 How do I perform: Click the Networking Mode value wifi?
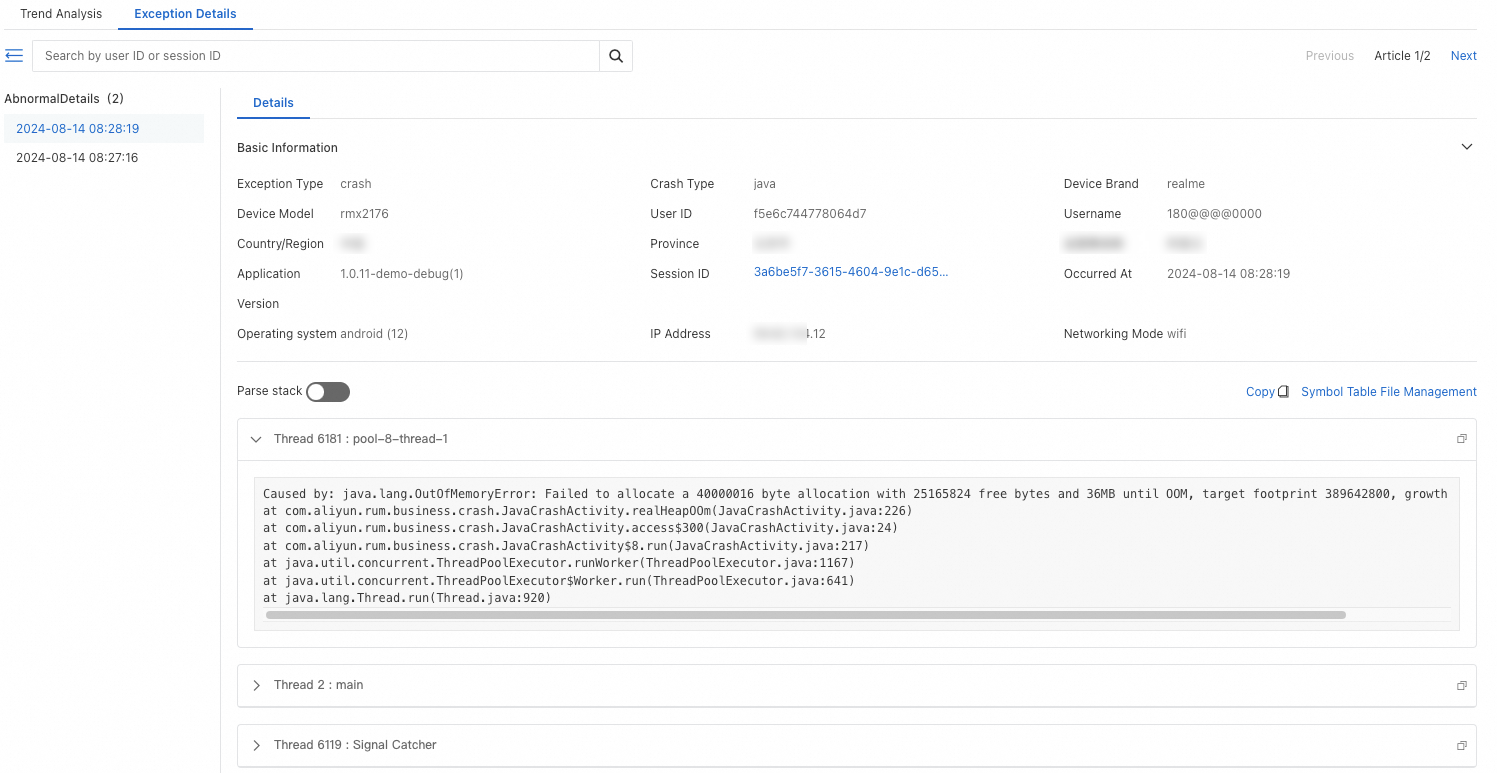(x=1177, y=334)
